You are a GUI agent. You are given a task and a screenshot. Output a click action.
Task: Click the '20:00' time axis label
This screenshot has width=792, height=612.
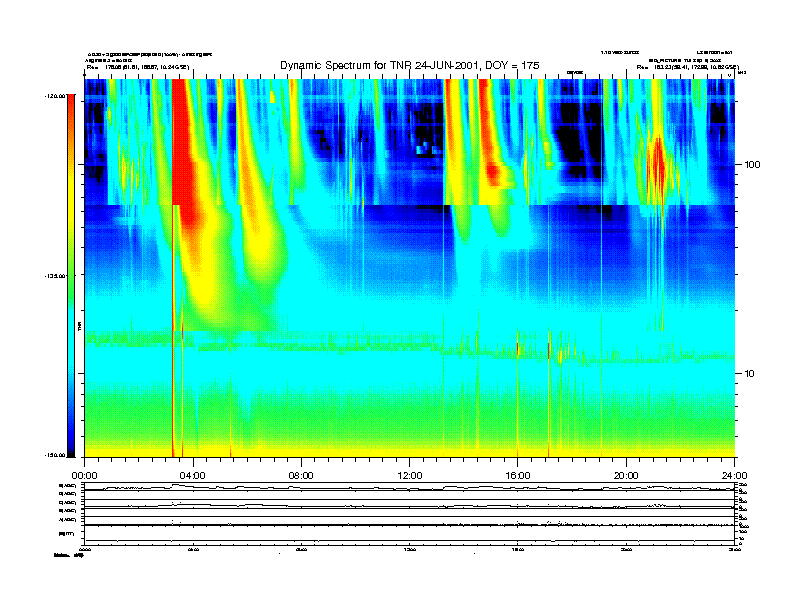pos(626,476)
